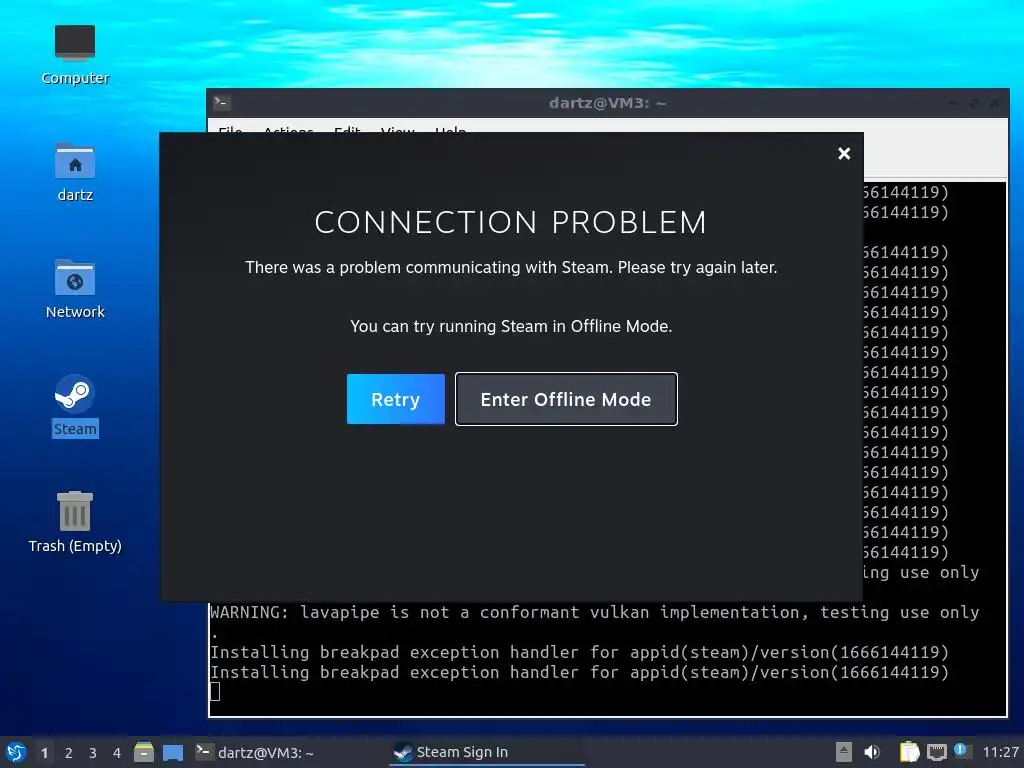Image resolution: width=1024 pixels, height=768 pixels.
Task: Launch the file manager from panel
Action: [x=144, y=752]
